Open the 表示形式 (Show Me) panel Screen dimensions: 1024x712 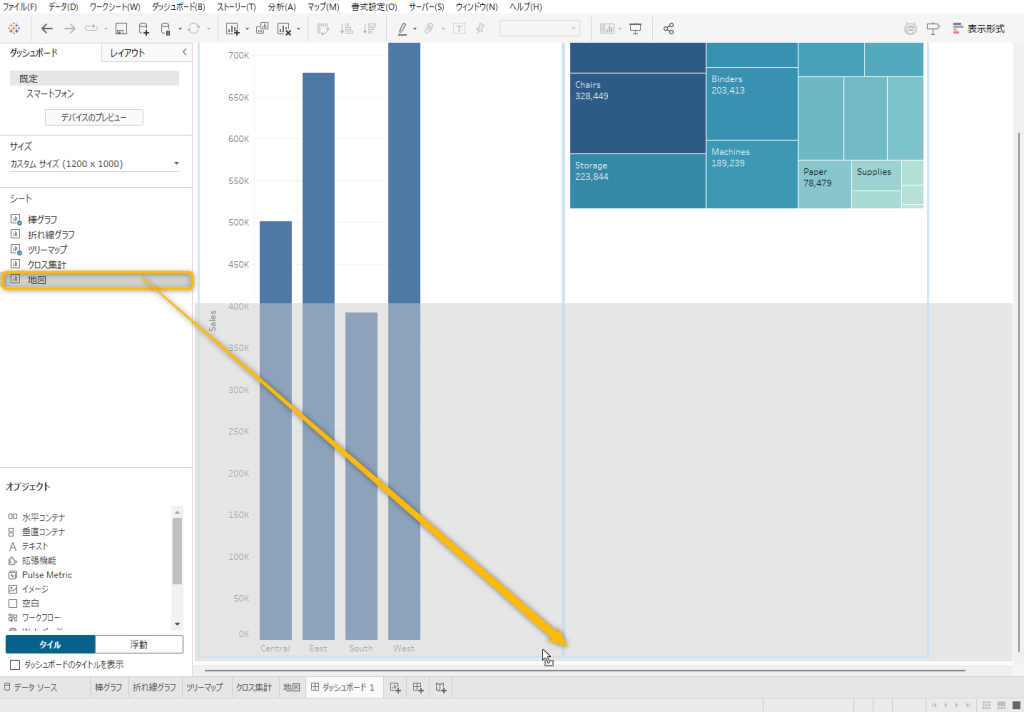point(978,29)
